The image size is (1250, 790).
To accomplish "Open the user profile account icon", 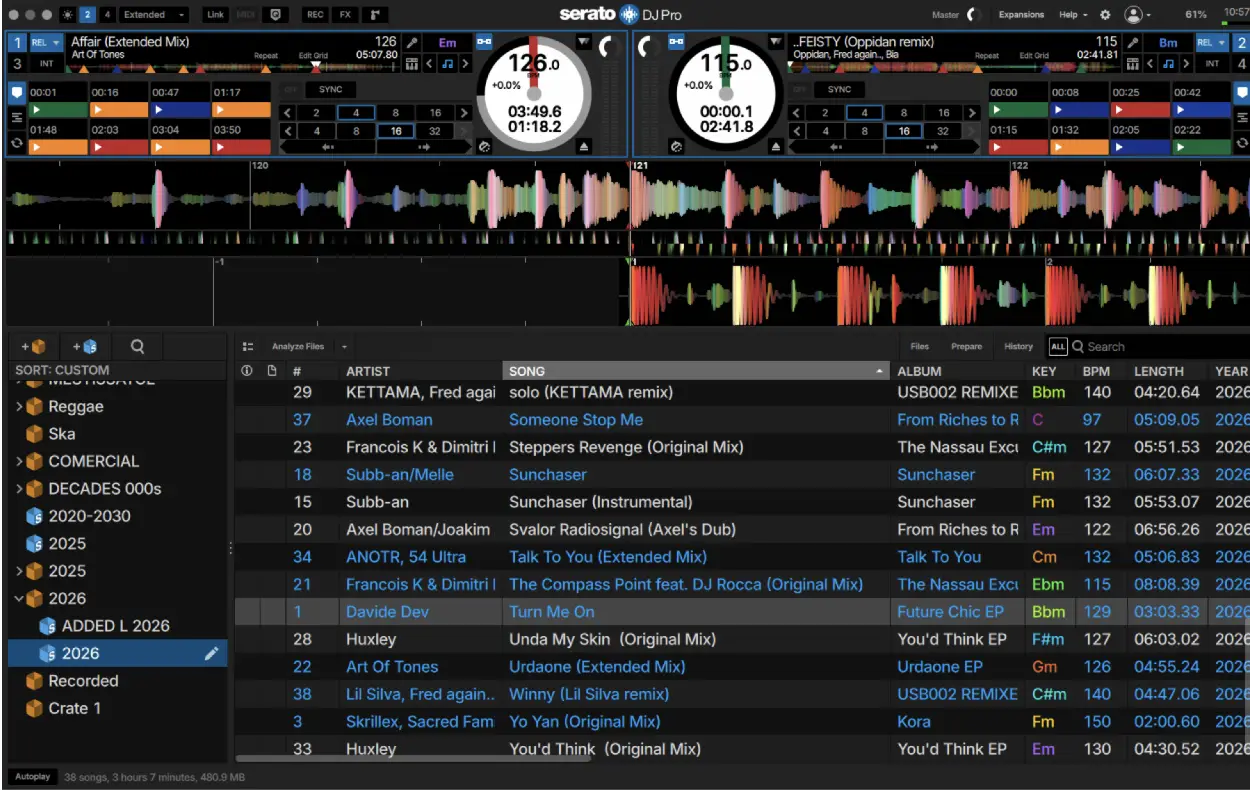I will (1133, 15).
